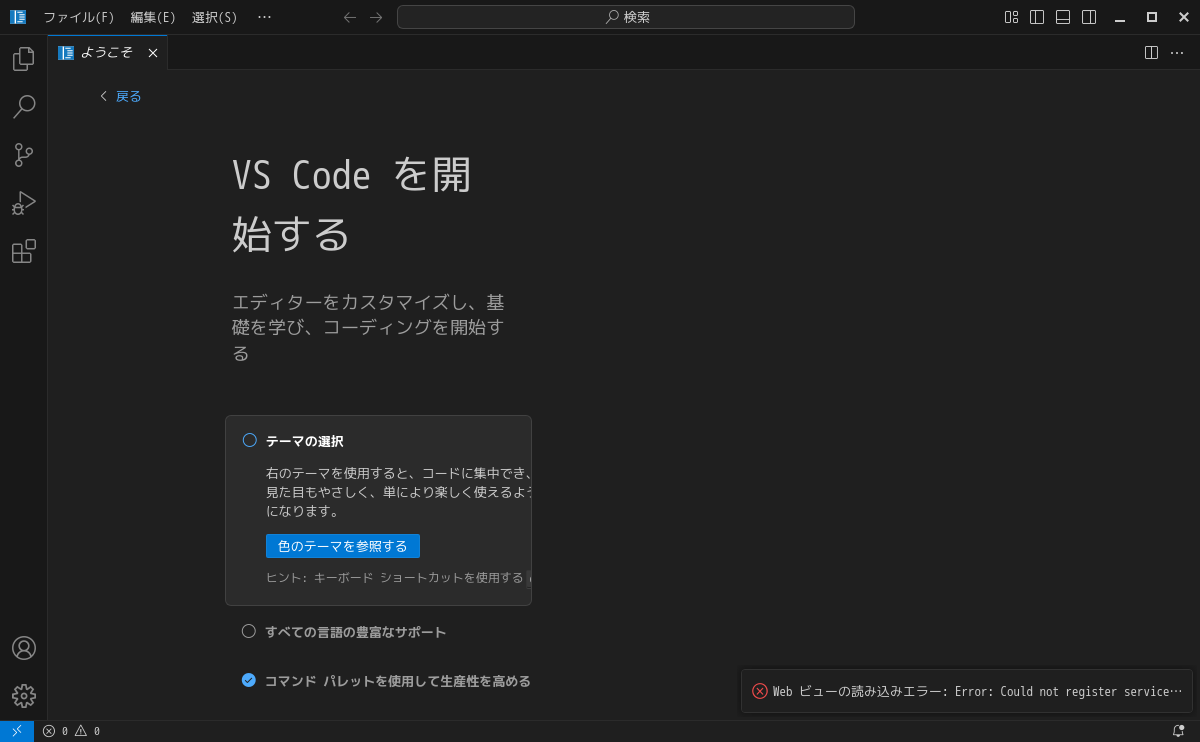Open the Customize Layout icon
The height and width of the screenshot is (742, 1200).
1012,17
